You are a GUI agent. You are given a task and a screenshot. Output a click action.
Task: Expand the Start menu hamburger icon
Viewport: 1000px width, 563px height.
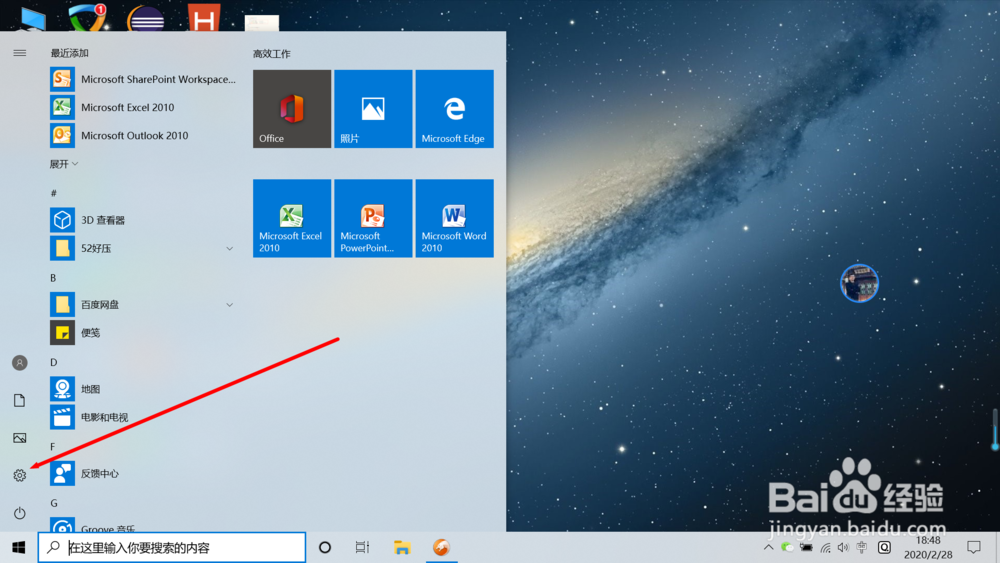20,53
